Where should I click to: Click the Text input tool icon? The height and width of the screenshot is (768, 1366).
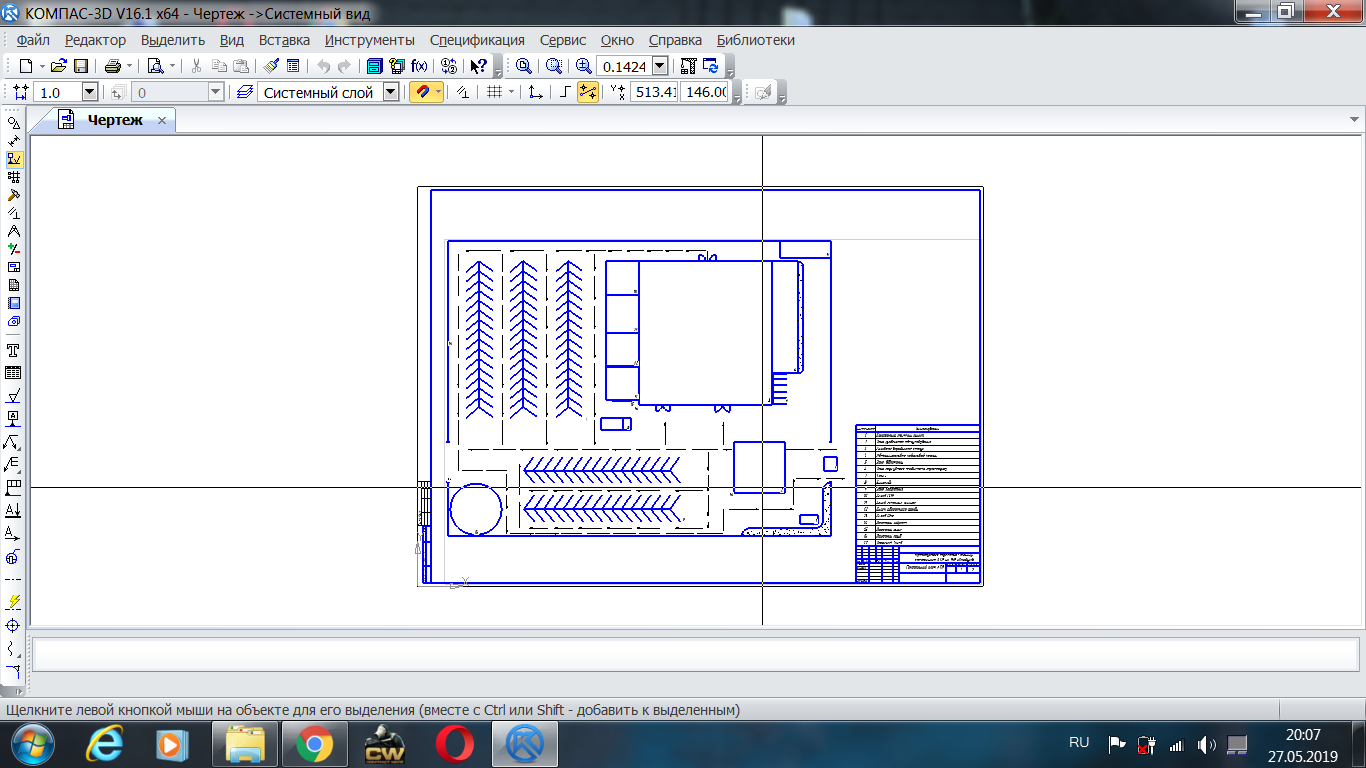point(14,351)
